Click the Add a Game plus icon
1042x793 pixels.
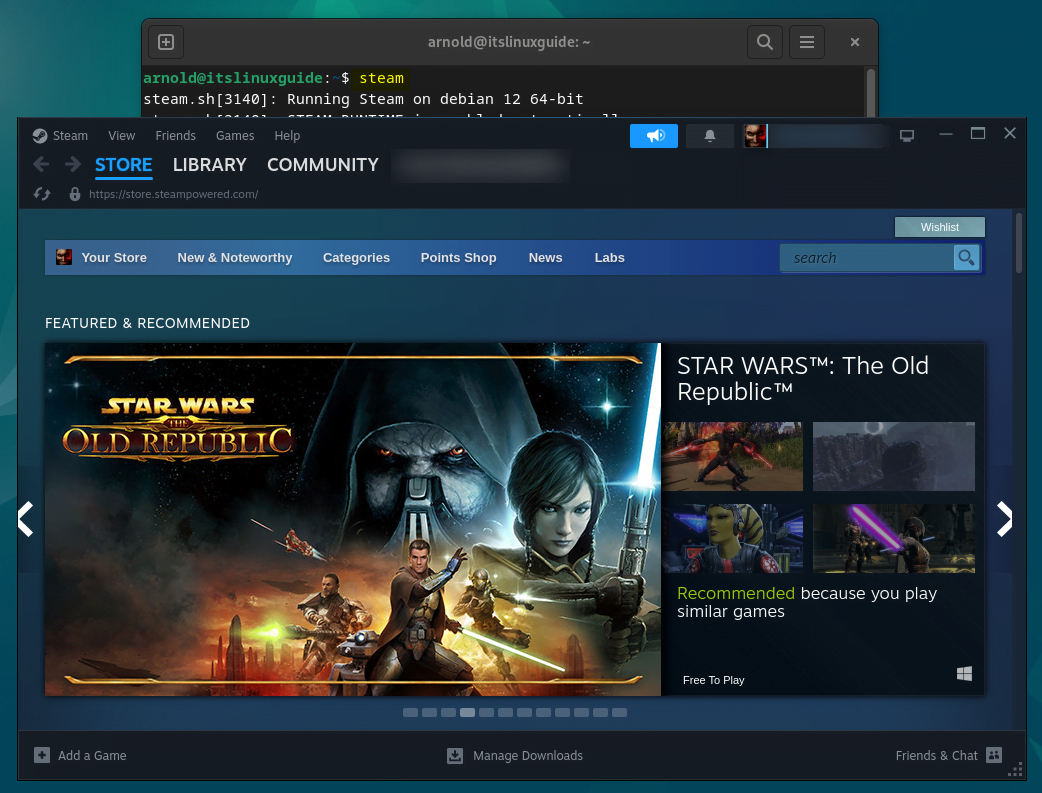tap(42, 755)
